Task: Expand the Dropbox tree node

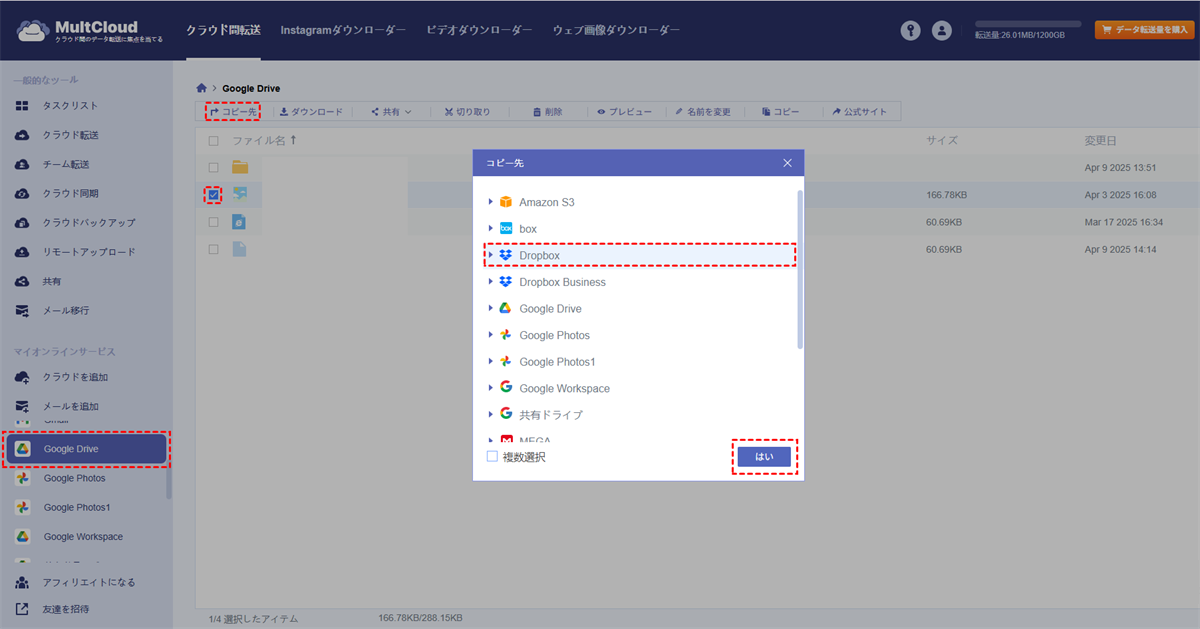Action: [490, 256]
